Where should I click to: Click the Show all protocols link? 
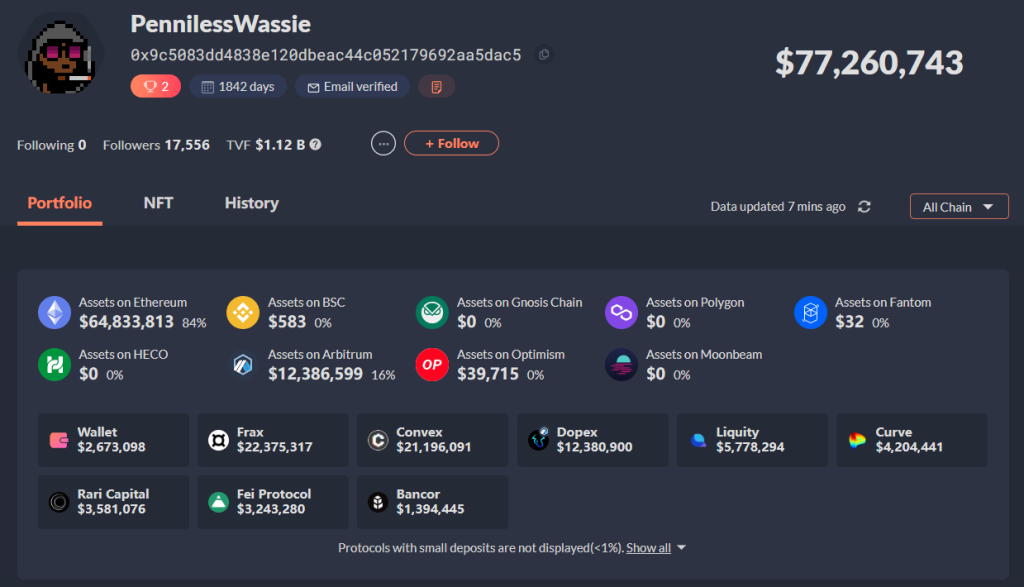pyautogui.click(x=648, y=548)
